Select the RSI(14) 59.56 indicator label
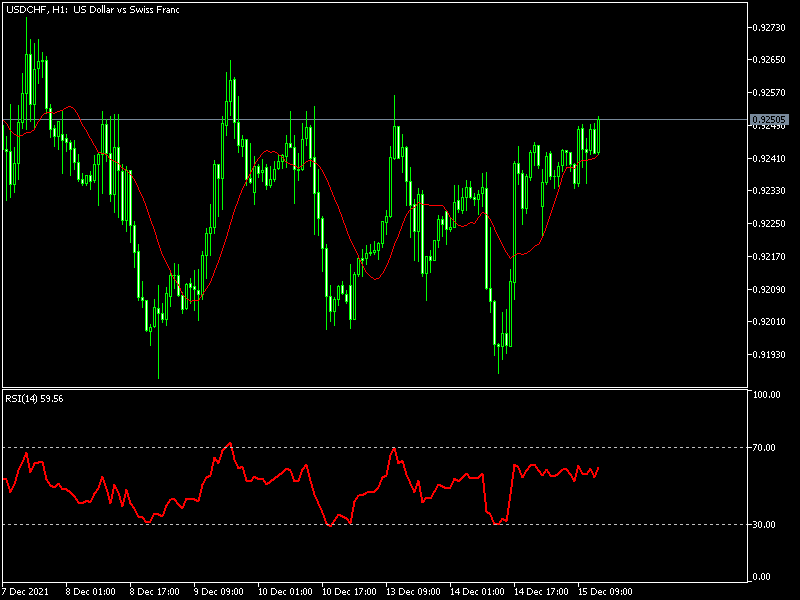 click(x=34, y=398)
